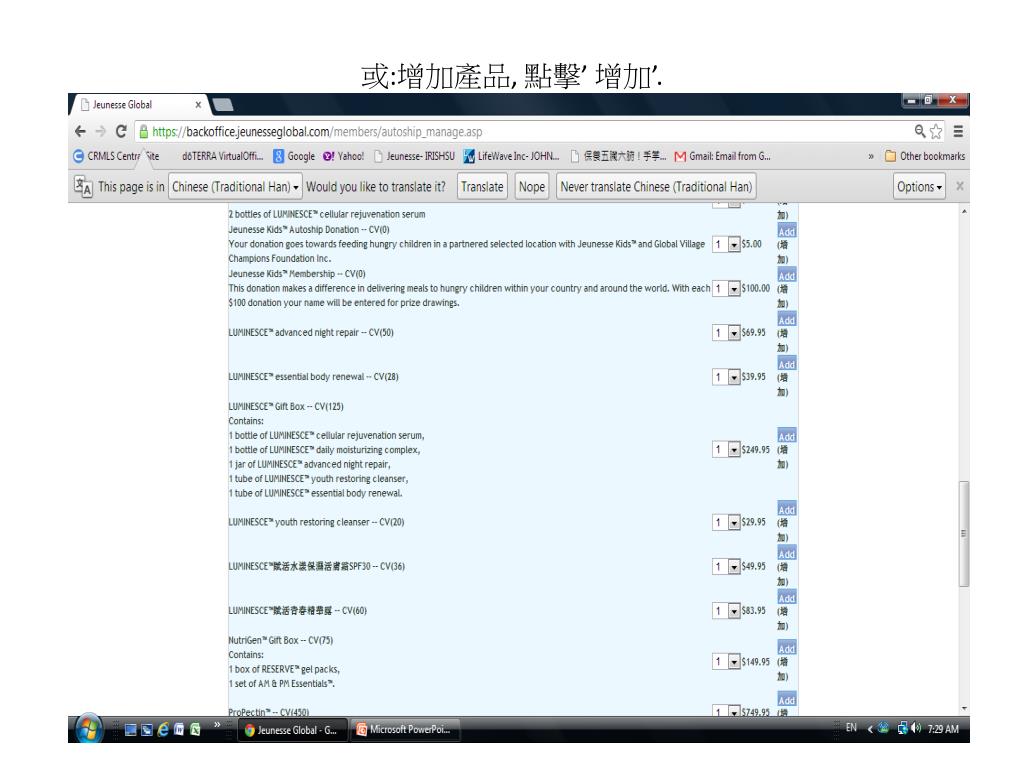
Task: Select the Jeunesse Global browser tab
Action: [139, 104]
